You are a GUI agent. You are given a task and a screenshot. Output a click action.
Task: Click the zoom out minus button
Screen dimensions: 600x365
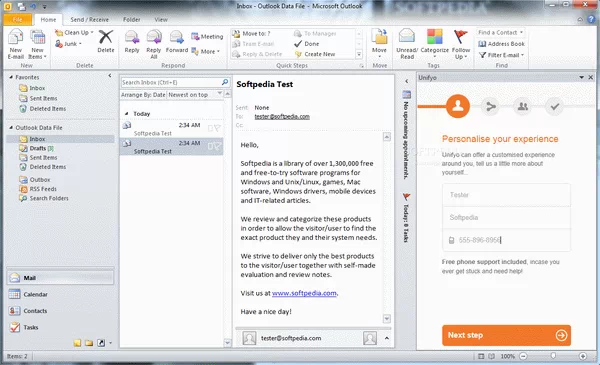[x=523, y=356]
